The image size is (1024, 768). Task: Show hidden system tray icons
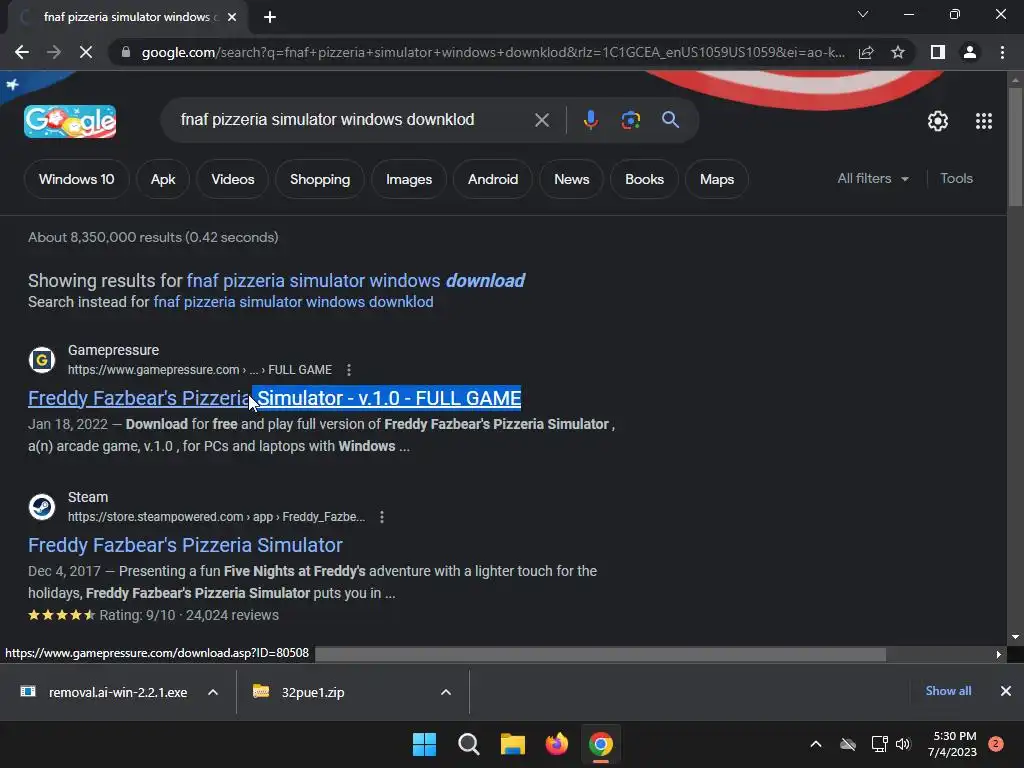pos(816,744)
